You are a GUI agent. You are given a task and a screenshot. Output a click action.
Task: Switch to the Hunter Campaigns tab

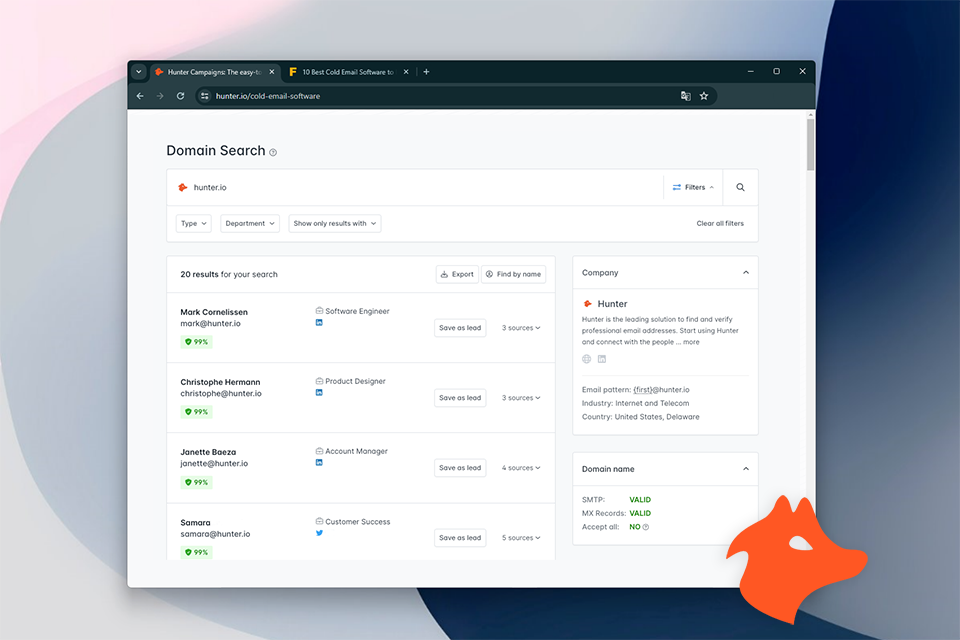coord(214,72)
